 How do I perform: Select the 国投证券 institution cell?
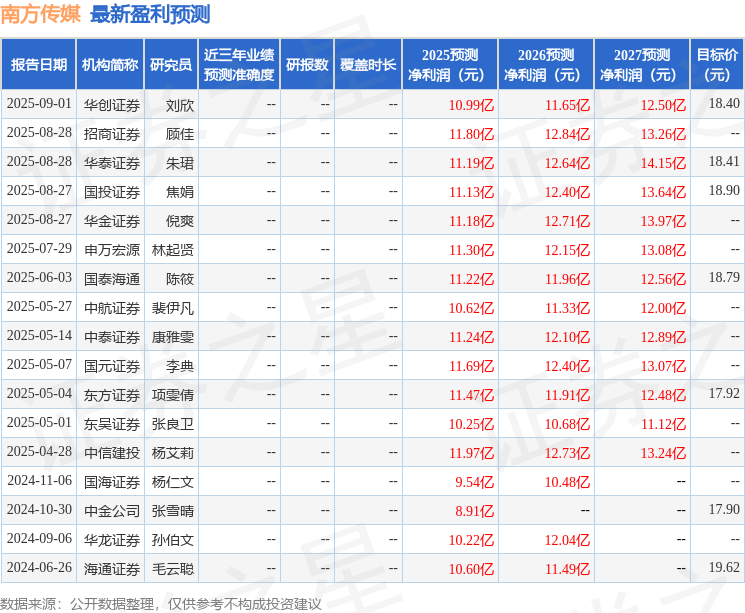[112, 192]
